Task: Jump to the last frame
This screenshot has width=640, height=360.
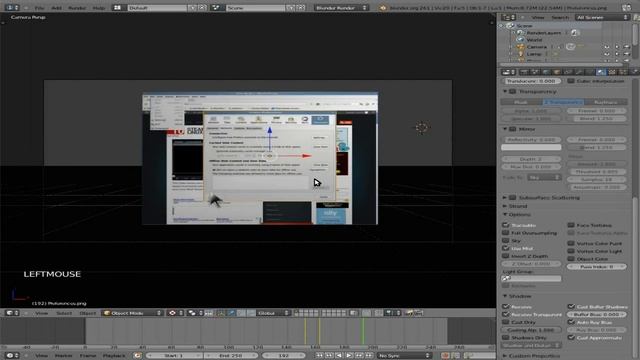Action: [x=369, y=356]
